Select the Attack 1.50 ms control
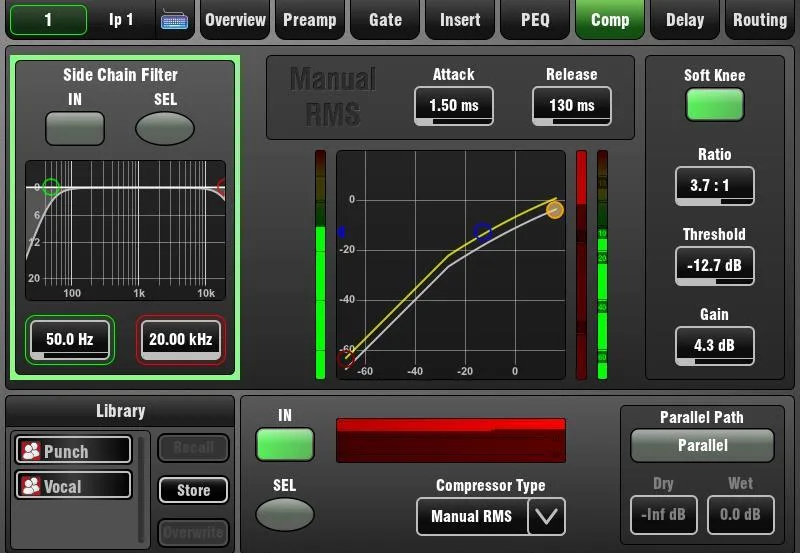Viewport: 800px width, 553px height. point(454,106)
